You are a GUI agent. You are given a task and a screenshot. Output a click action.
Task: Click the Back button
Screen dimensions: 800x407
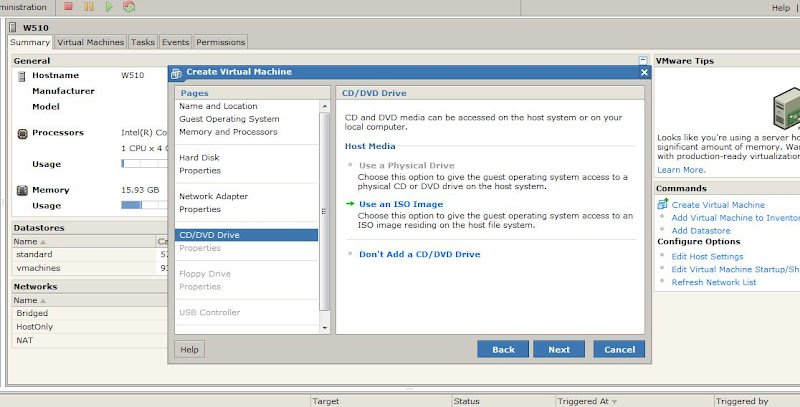click(x=503, y=349)
